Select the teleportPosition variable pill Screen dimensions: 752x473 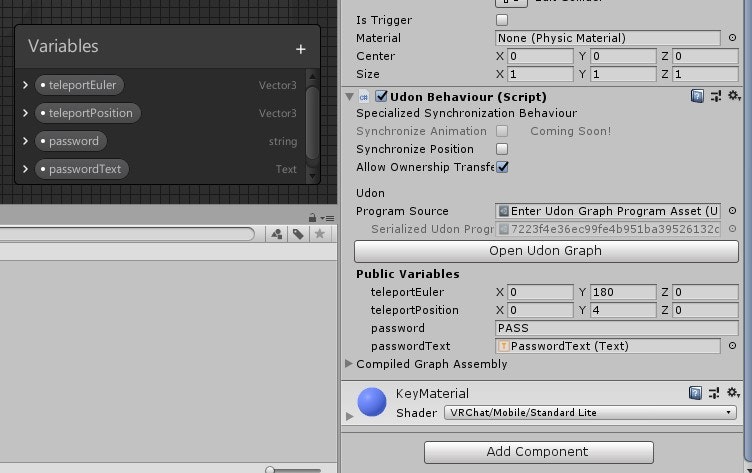[88, 113]
